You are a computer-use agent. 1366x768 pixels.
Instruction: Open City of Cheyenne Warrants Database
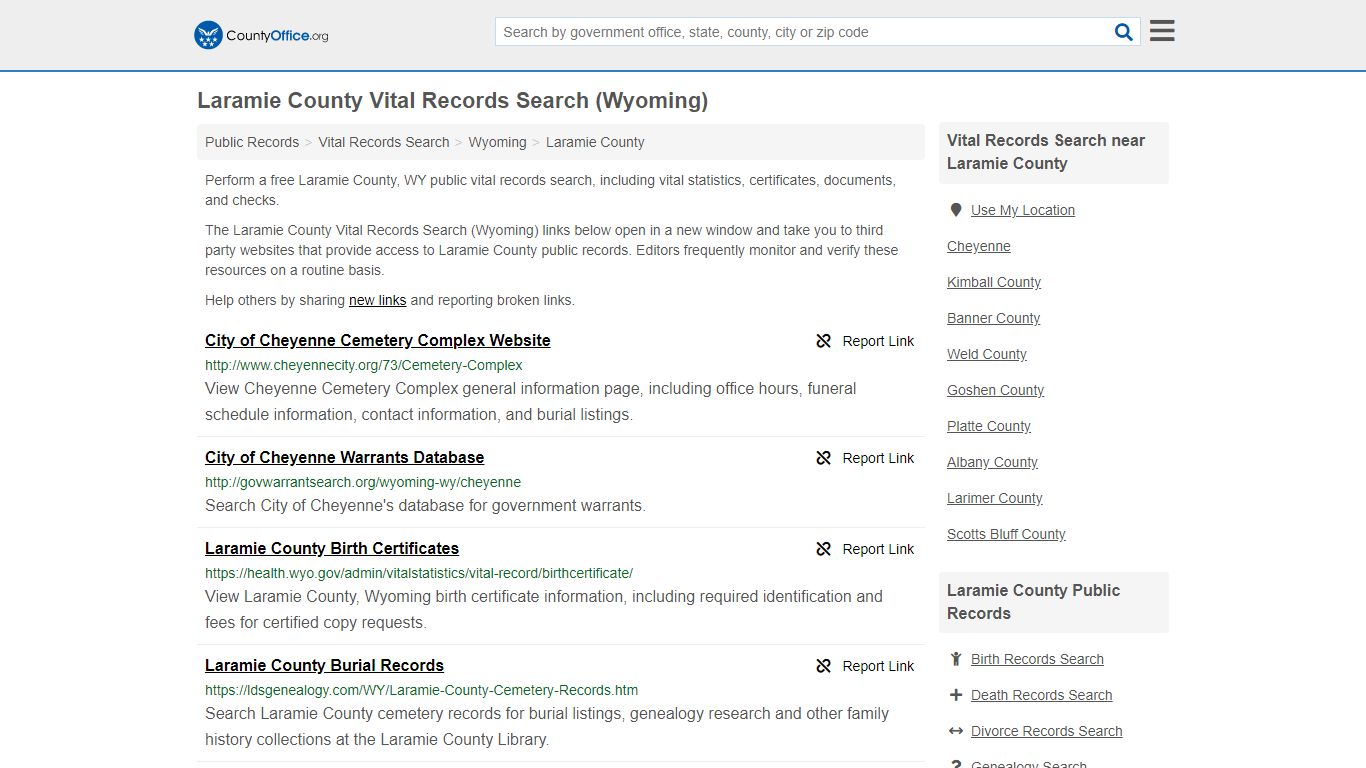tap(345, 458)
